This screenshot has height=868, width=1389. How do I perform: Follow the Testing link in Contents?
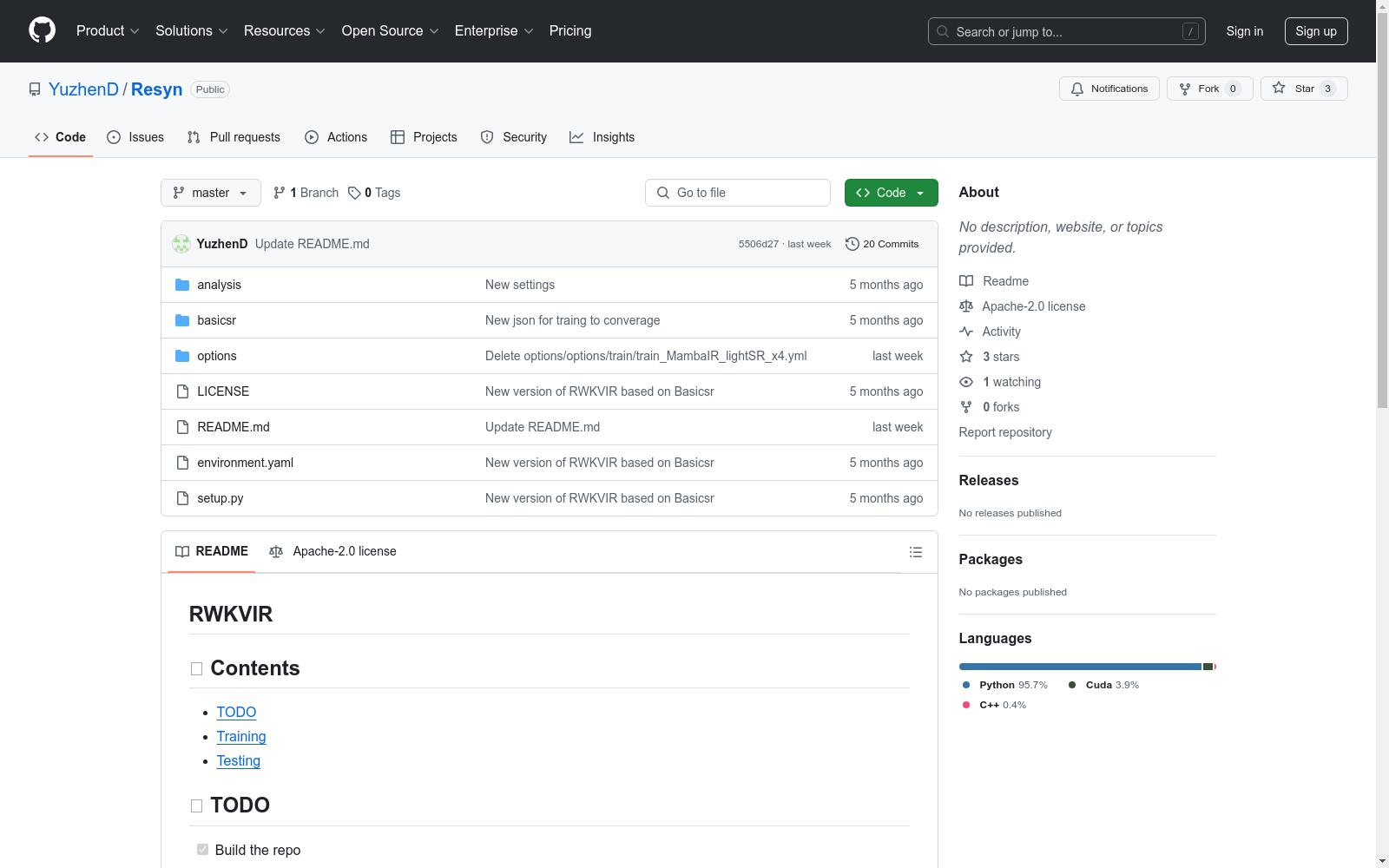pos(239,760)
